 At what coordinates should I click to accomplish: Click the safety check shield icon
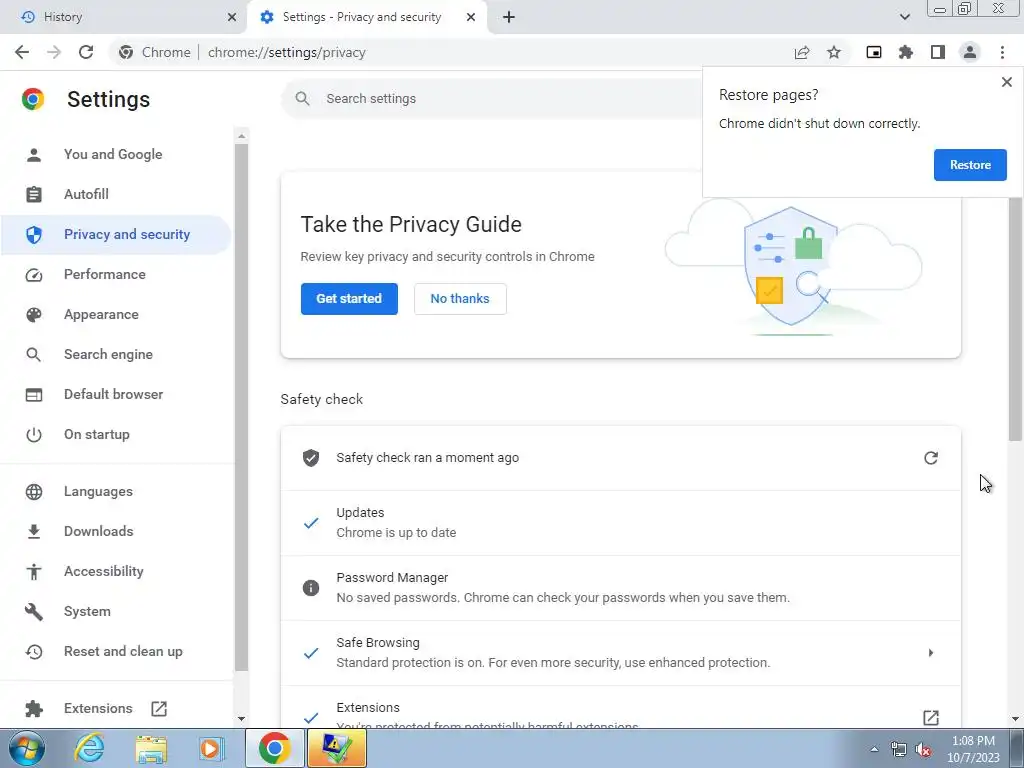(311, 458)
